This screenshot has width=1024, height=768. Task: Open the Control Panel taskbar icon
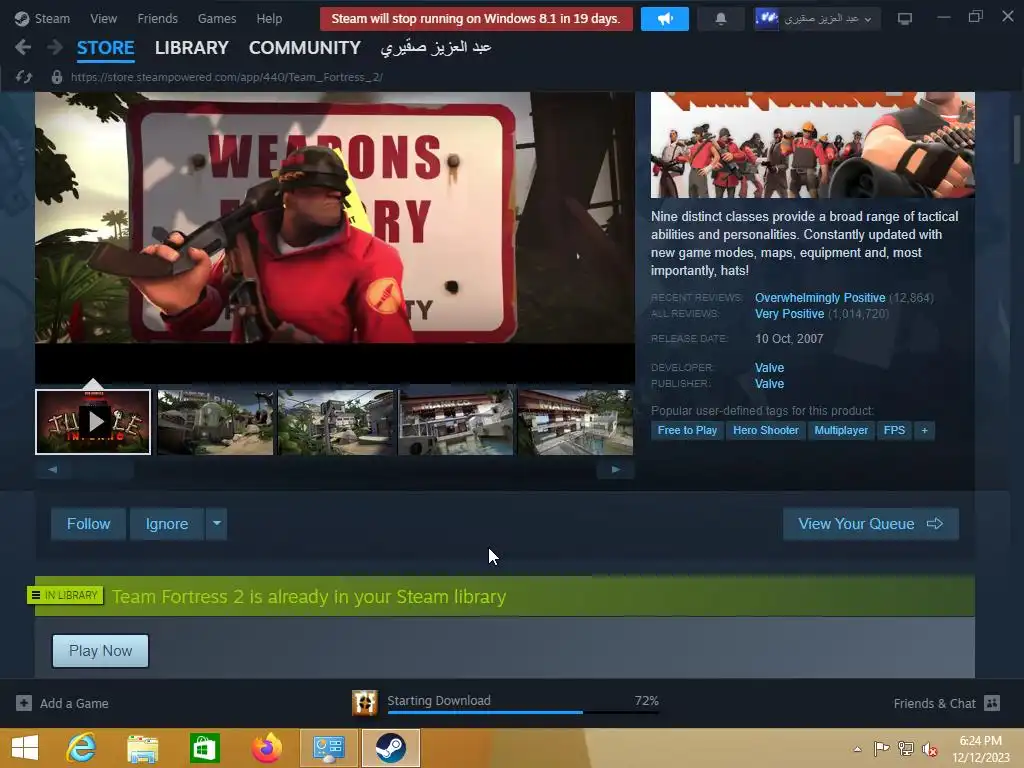pyautogui.click(x=328, y=748)
